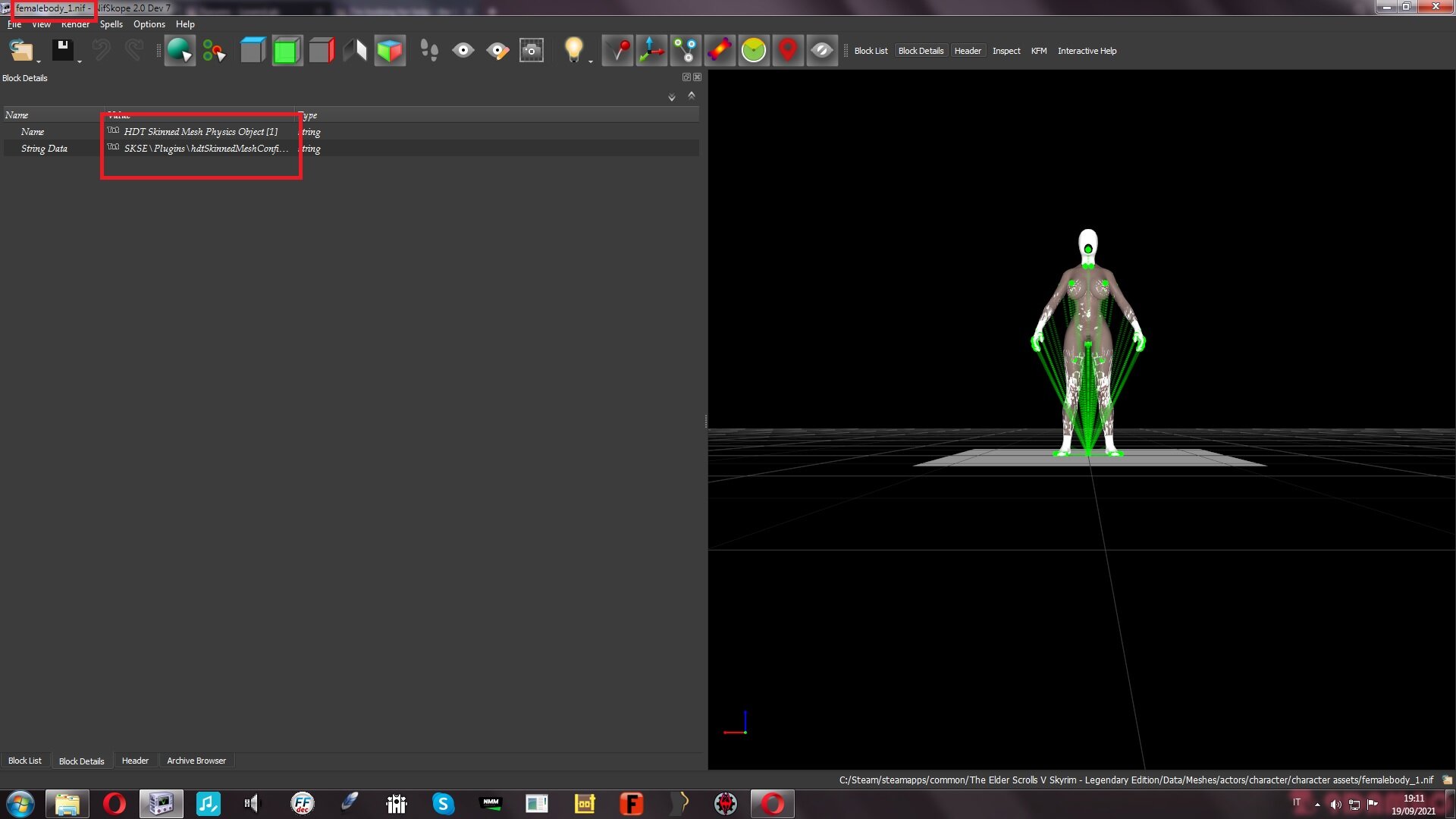
Task: Switch to side view red cube
Action: pyautogui.click(x=321, y=51)
